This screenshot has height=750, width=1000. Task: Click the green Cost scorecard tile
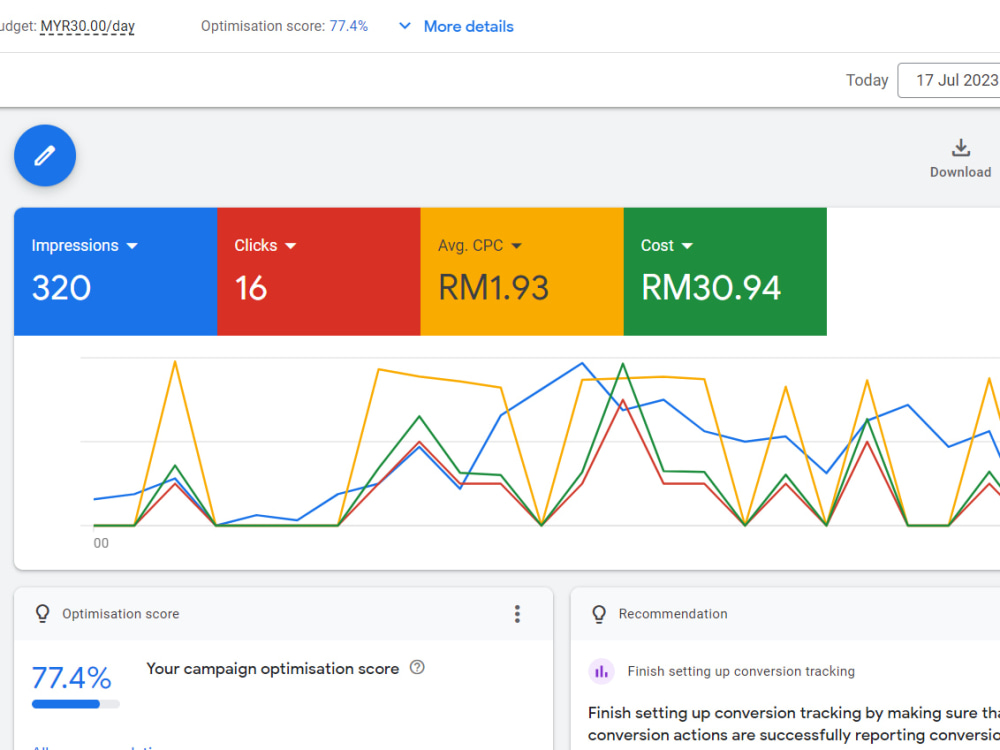coord(725,272)
